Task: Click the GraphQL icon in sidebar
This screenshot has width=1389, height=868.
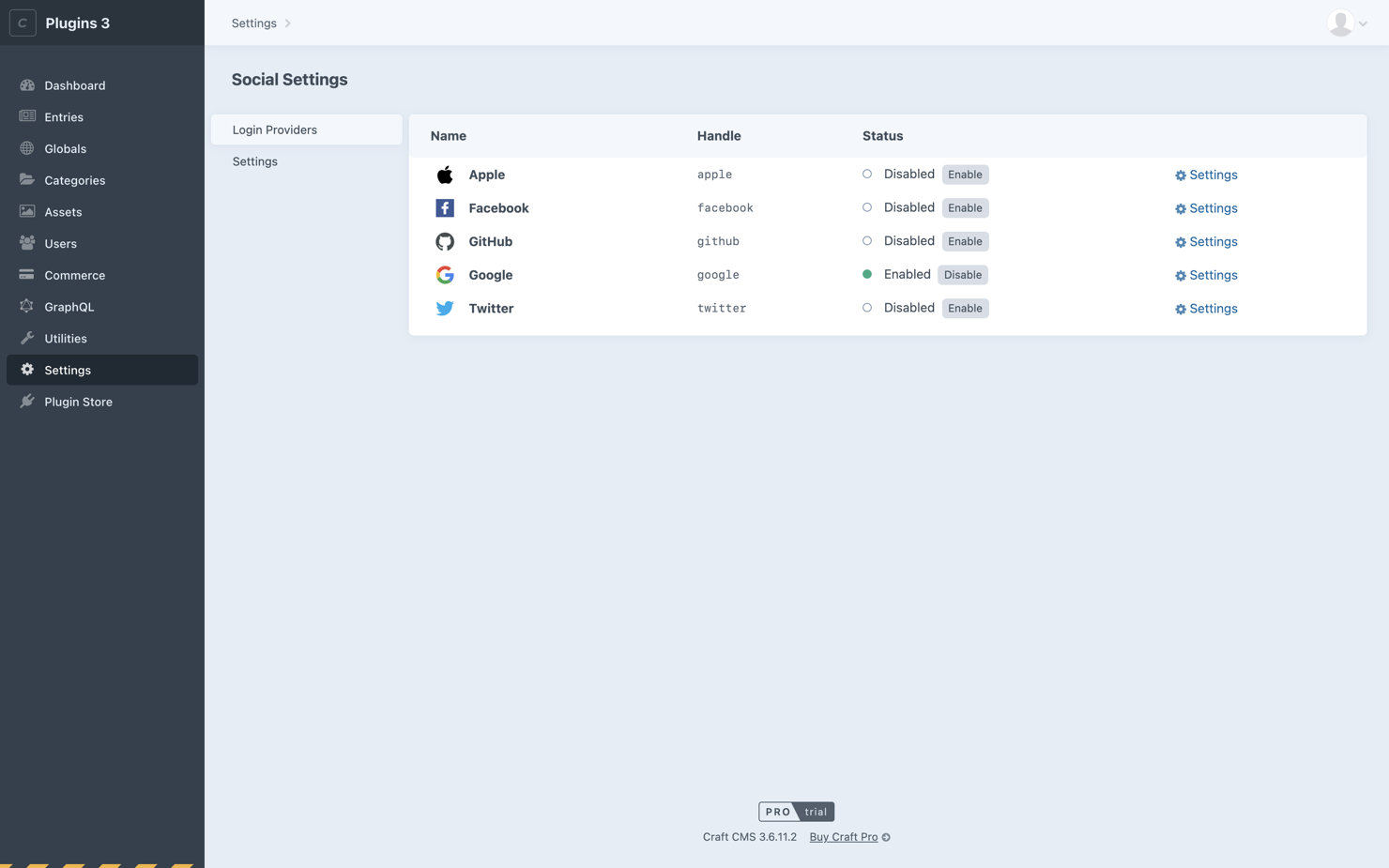Action: click(x=27, y=307)
